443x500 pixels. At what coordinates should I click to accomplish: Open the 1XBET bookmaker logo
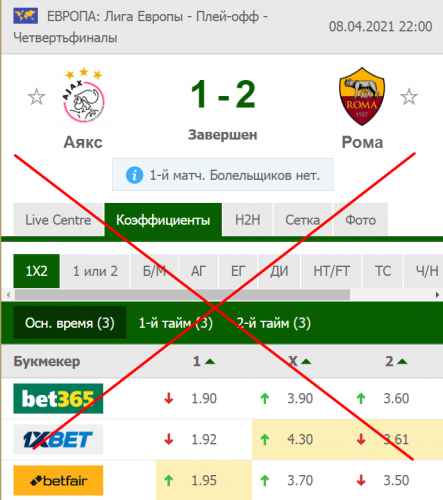(58, 439)
